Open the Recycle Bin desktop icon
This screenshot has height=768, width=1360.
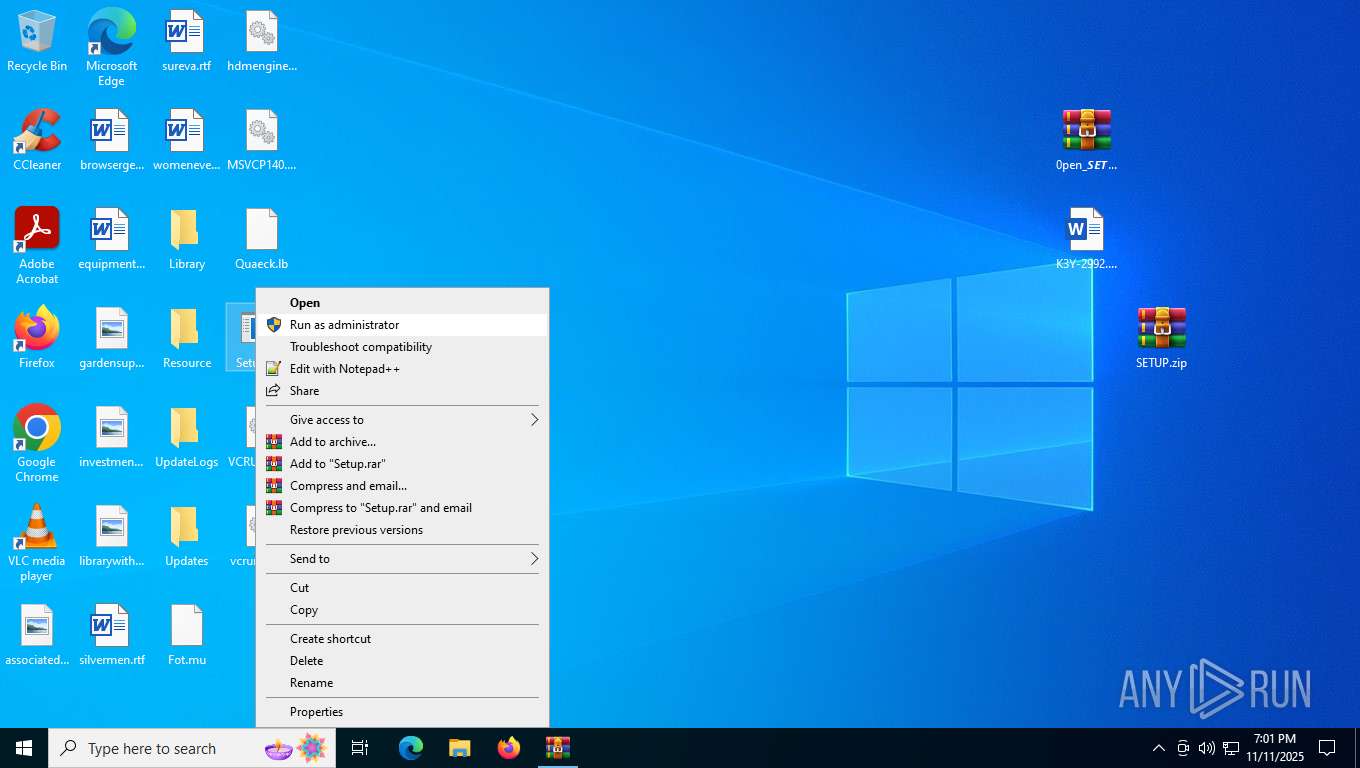37,42
